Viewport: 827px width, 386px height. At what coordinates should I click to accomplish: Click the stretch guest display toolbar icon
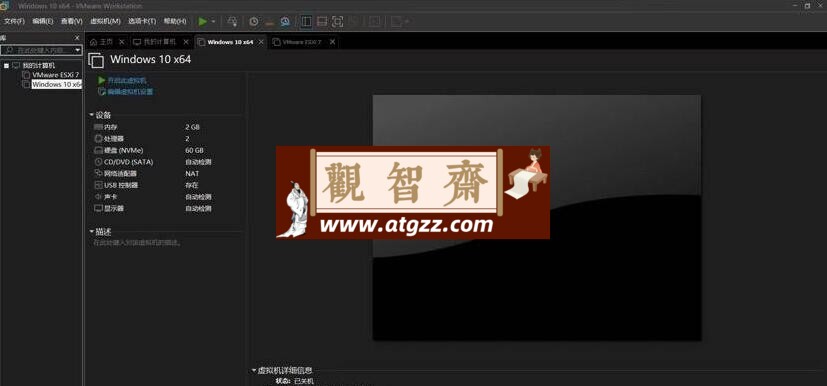pos(397,22)
